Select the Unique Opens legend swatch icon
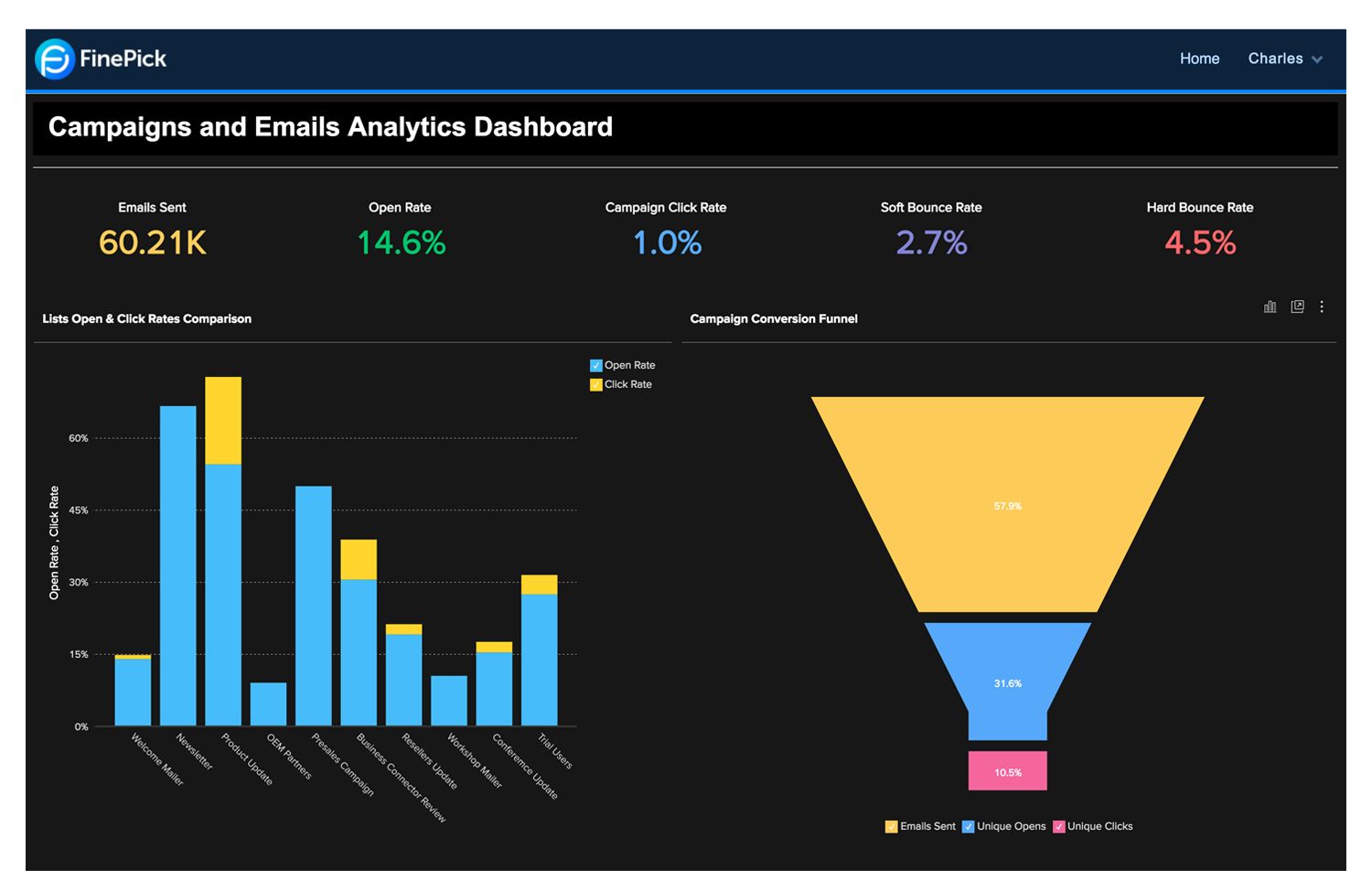The width and height of the screenshot is (1372, 881). pos(968,826)
